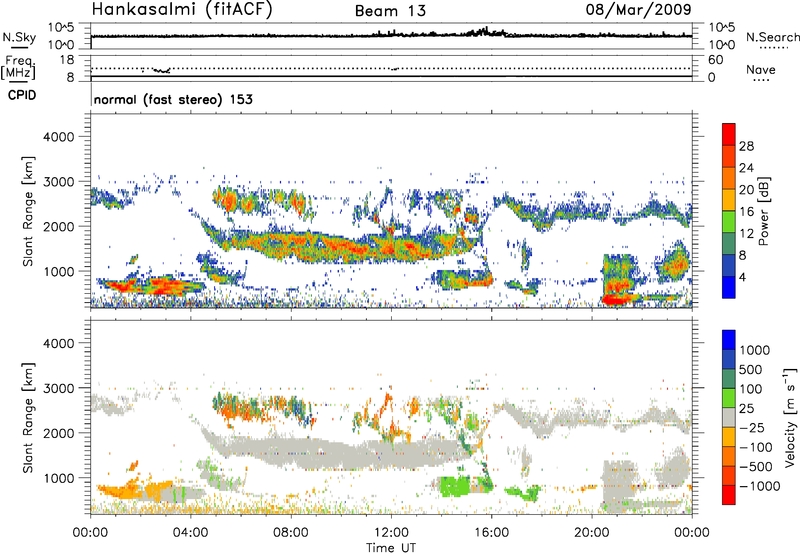Click the Freq. [MHz] axis label

pyautogui.click(x=18, y=67)
